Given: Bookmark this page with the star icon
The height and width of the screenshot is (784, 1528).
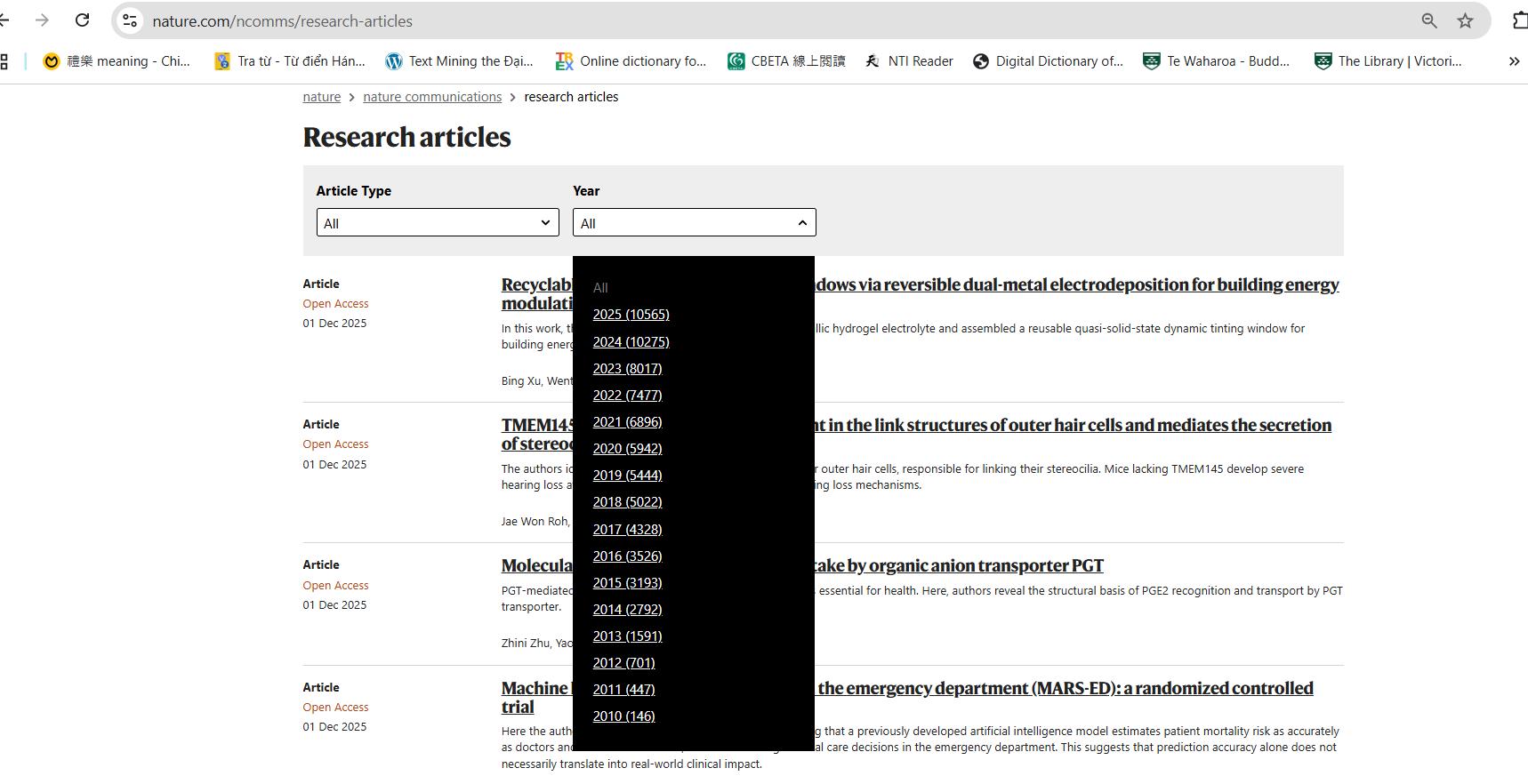Looking at the screenshot, I should (x=1465, y=20).
